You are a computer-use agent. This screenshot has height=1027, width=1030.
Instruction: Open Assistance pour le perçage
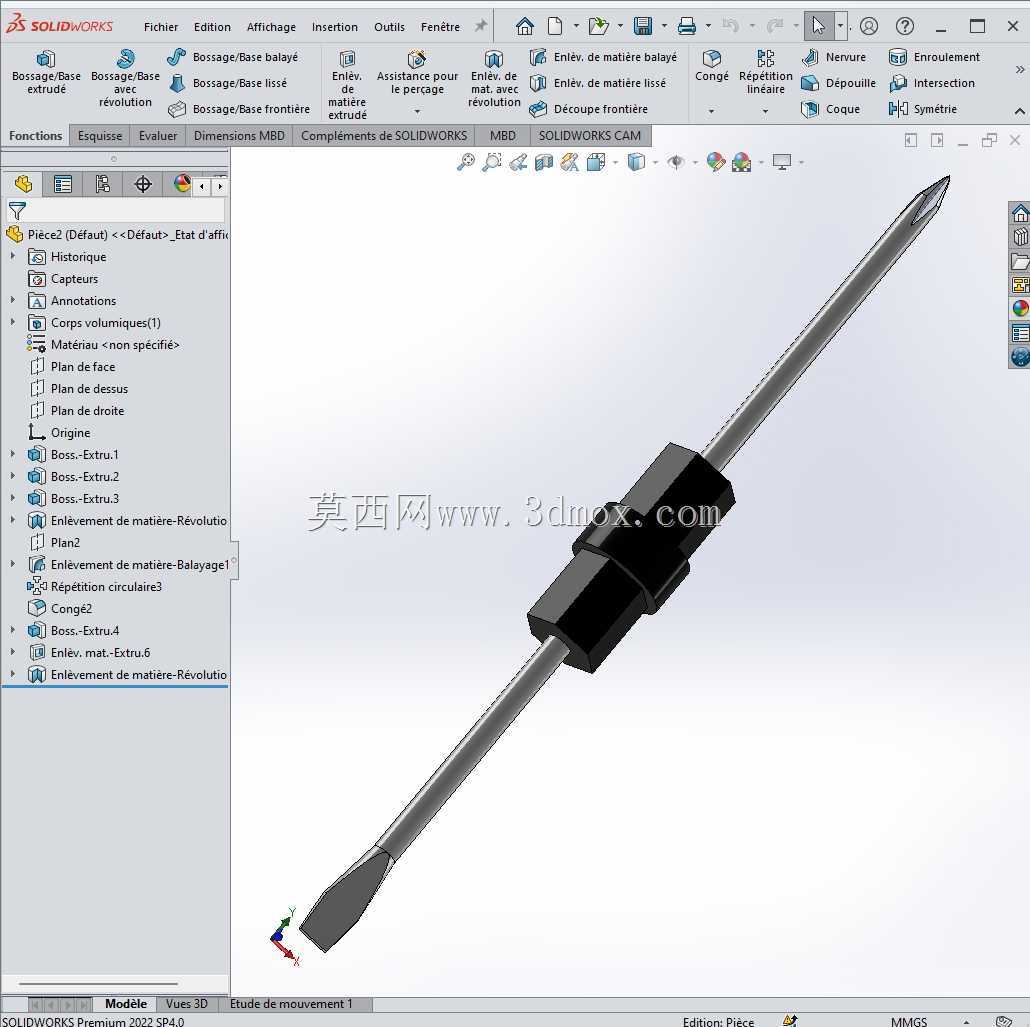click(x=417, y=74)
